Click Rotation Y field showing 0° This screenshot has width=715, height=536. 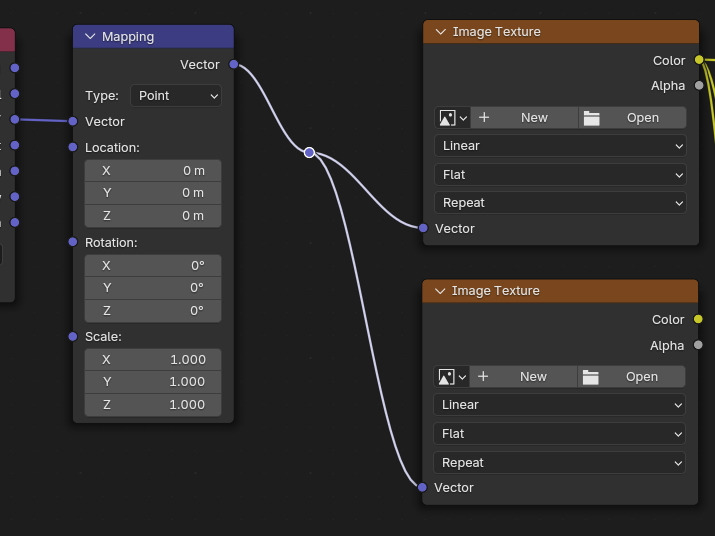tap(153, 288)
